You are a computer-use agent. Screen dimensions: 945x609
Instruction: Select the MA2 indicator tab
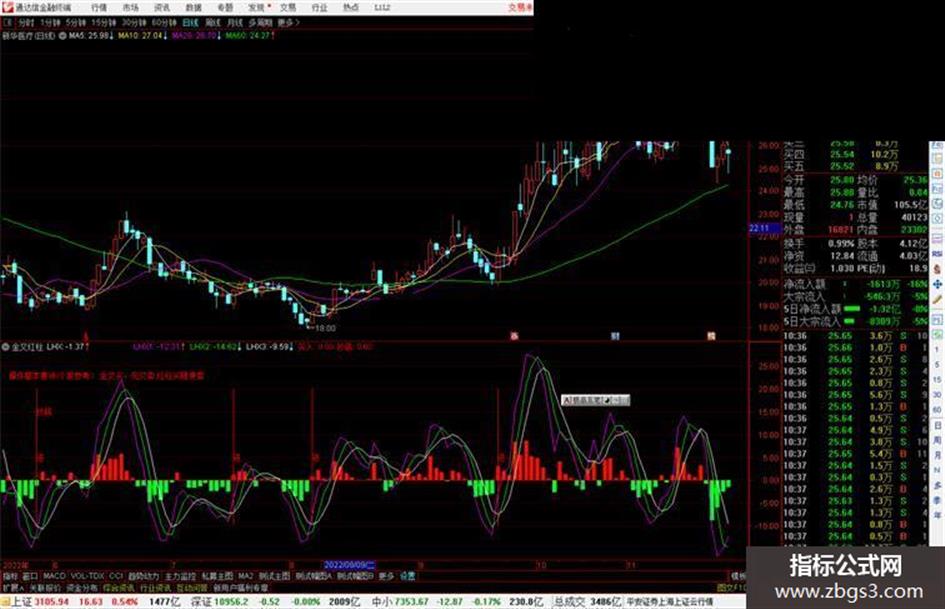coord(245,576)
